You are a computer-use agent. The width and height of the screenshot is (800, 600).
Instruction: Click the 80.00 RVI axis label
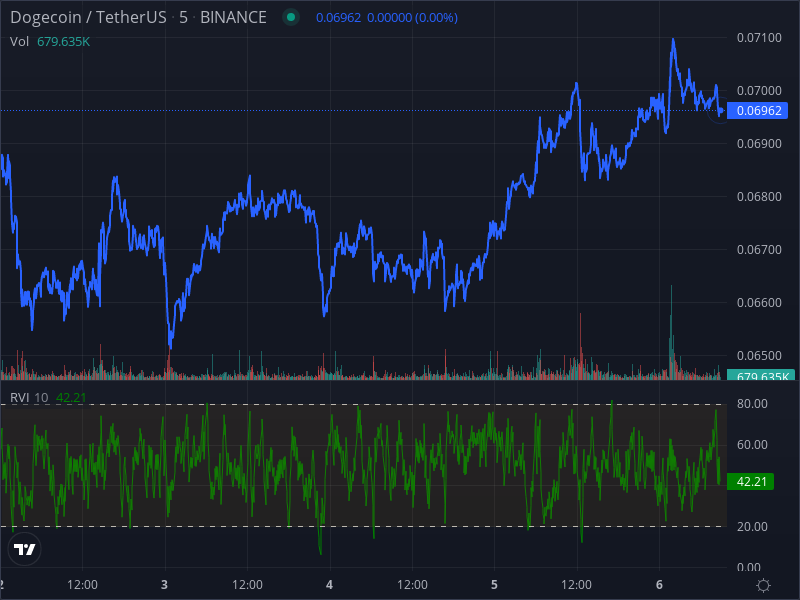click(752, 404)
